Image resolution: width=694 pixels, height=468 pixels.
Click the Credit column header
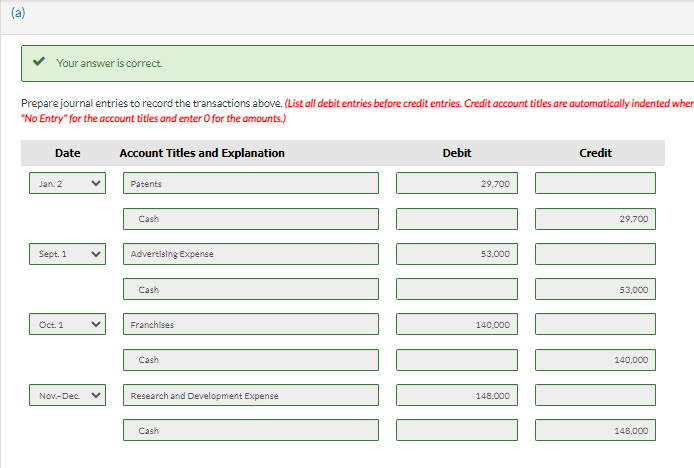tap(595, 153)
